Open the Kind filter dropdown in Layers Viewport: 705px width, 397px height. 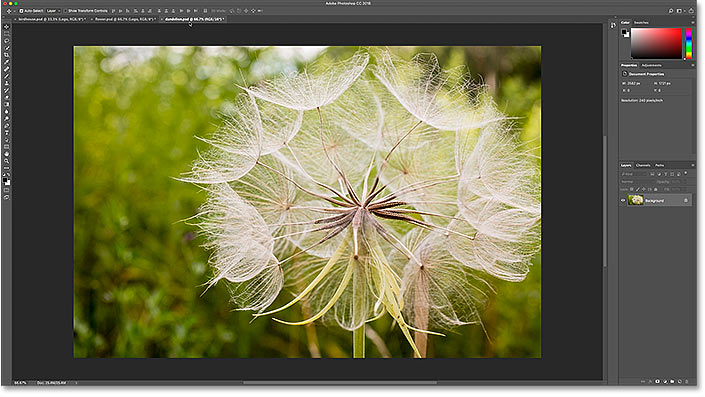pyautogui.click(x=634, y=174)
